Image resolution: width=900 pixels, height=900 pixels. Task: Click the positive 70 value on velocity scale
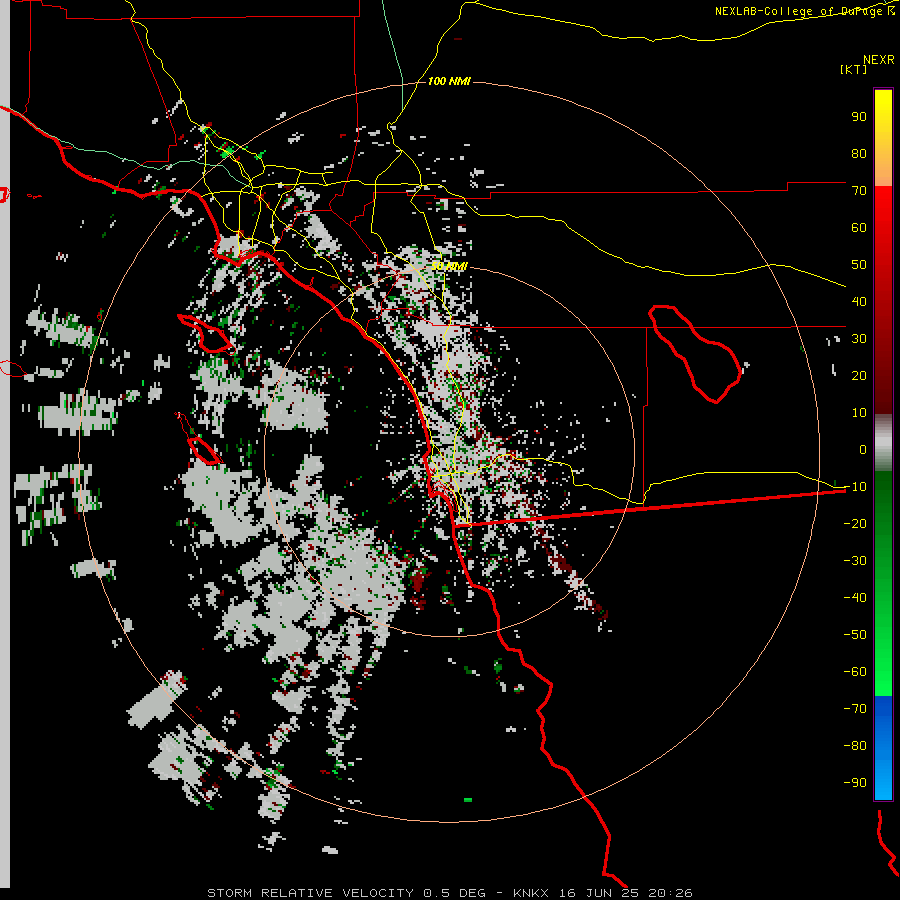(x=859, y=191)
